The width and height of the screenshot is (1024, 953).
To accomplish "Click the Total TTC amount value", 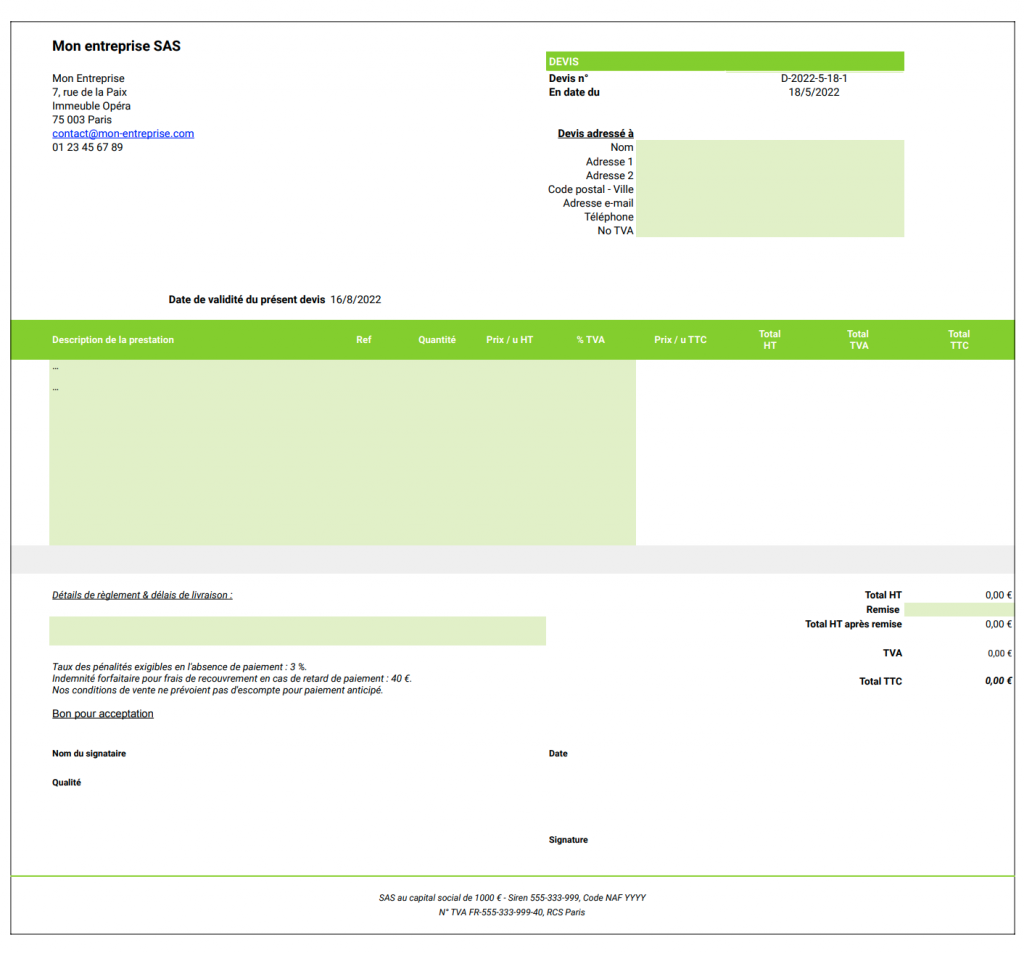I will (x=998, y=681).
